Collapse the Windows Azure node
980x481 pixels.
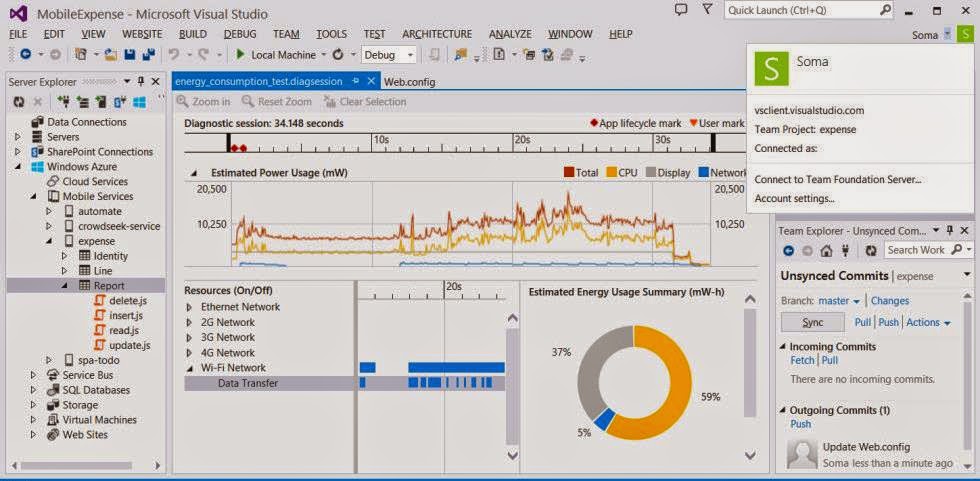pos(18,167)
